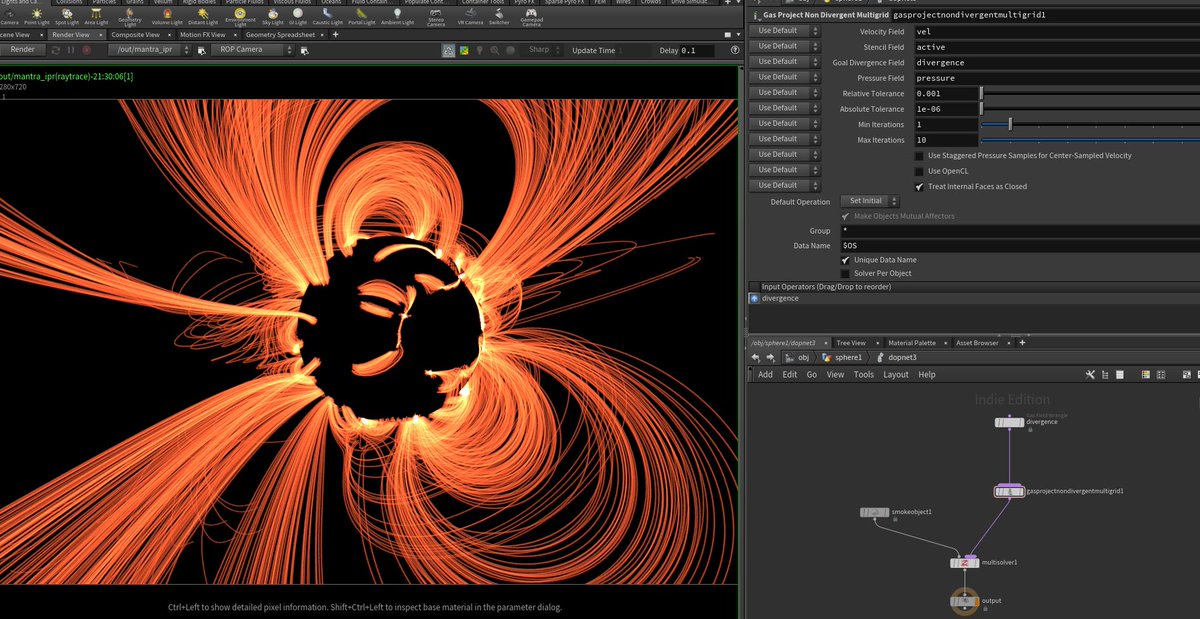Click the restart render icon beside Render button
The width and height of the screenshot is (1200, 619).
(x=56, y=49)
